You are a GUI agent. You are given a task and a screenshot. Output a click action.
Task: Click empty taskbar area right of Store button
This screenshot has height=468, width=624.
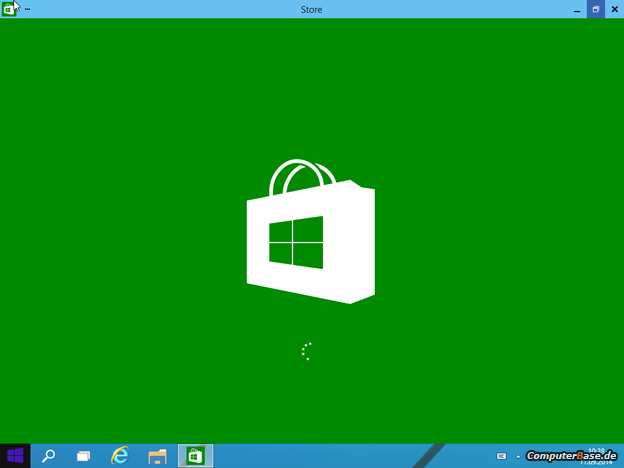point(320,456)
